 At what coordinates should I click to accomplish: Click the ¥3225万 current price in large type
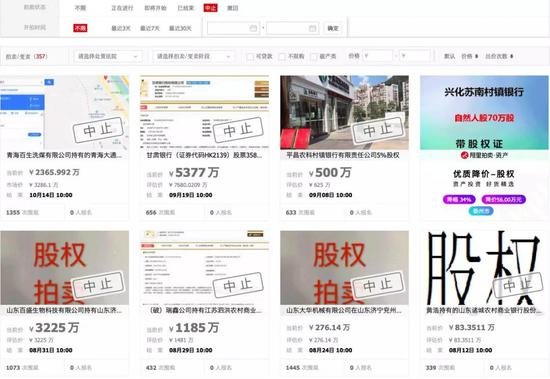[x=54, y=328]
